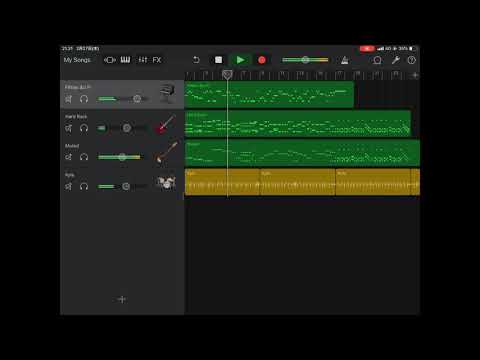The height and width of the screenshot is (360, 480).
Task: Tap the stop button in transport
Action: 218,60
